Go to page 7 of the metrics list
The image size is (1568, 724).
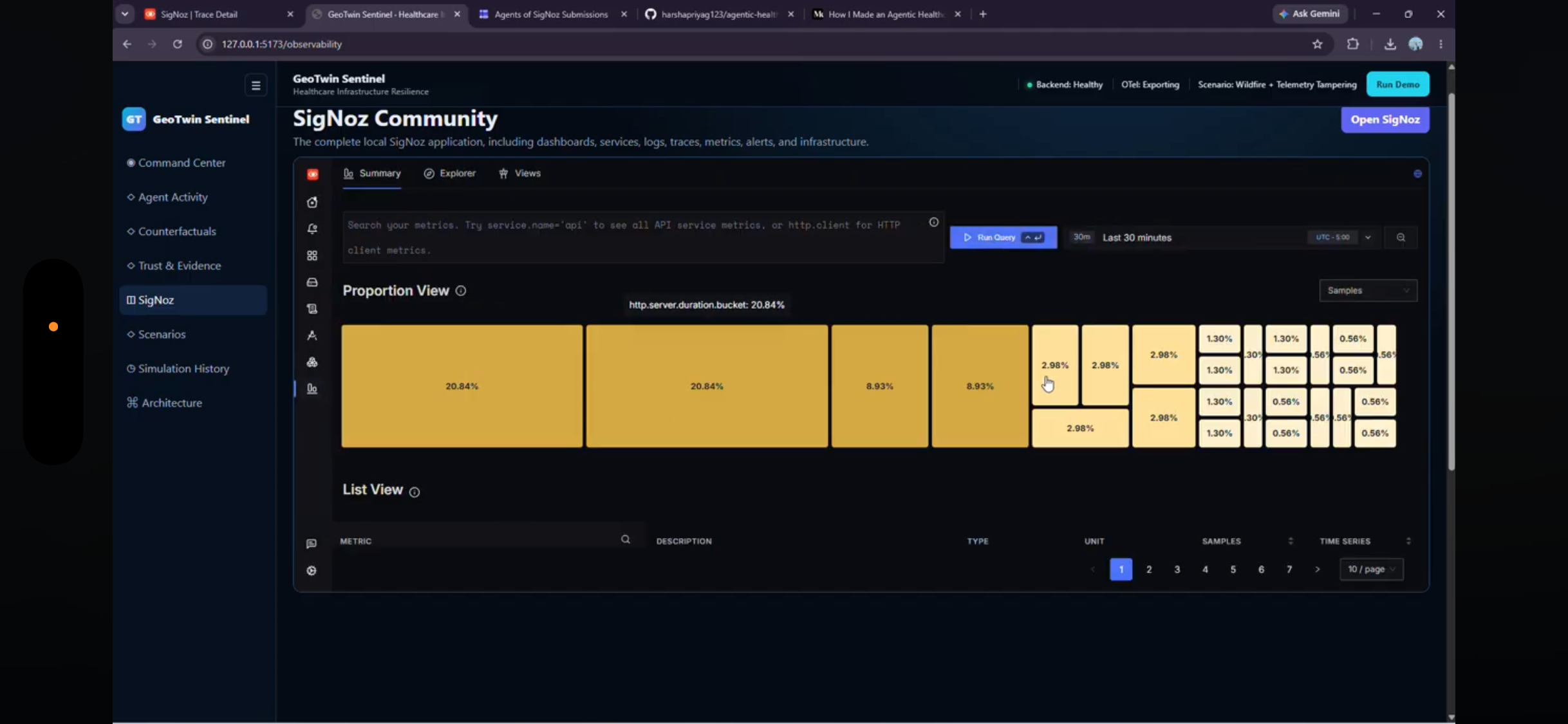(x=1289, y=570)
